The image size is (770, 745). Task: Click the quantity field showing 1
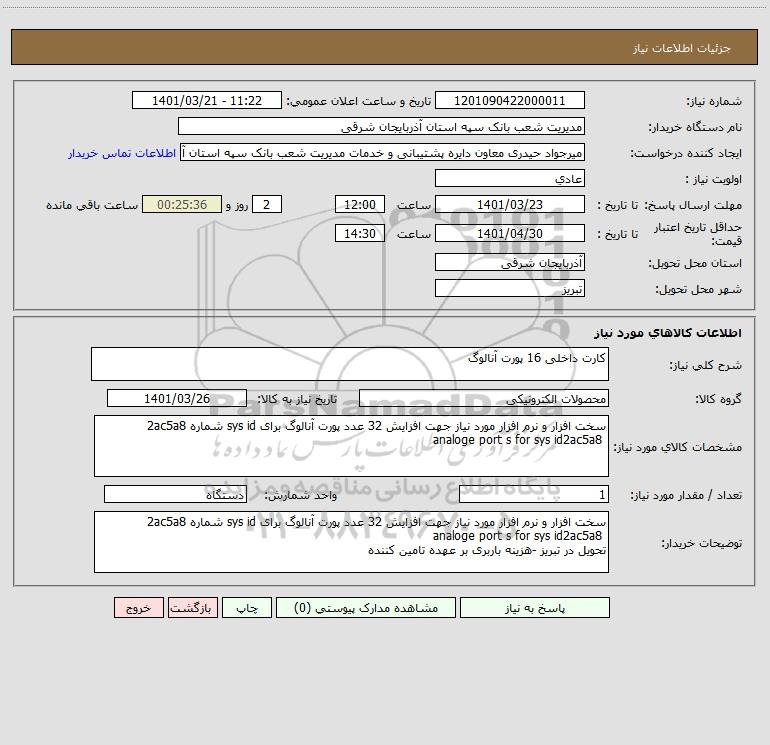tap(534, 495)
